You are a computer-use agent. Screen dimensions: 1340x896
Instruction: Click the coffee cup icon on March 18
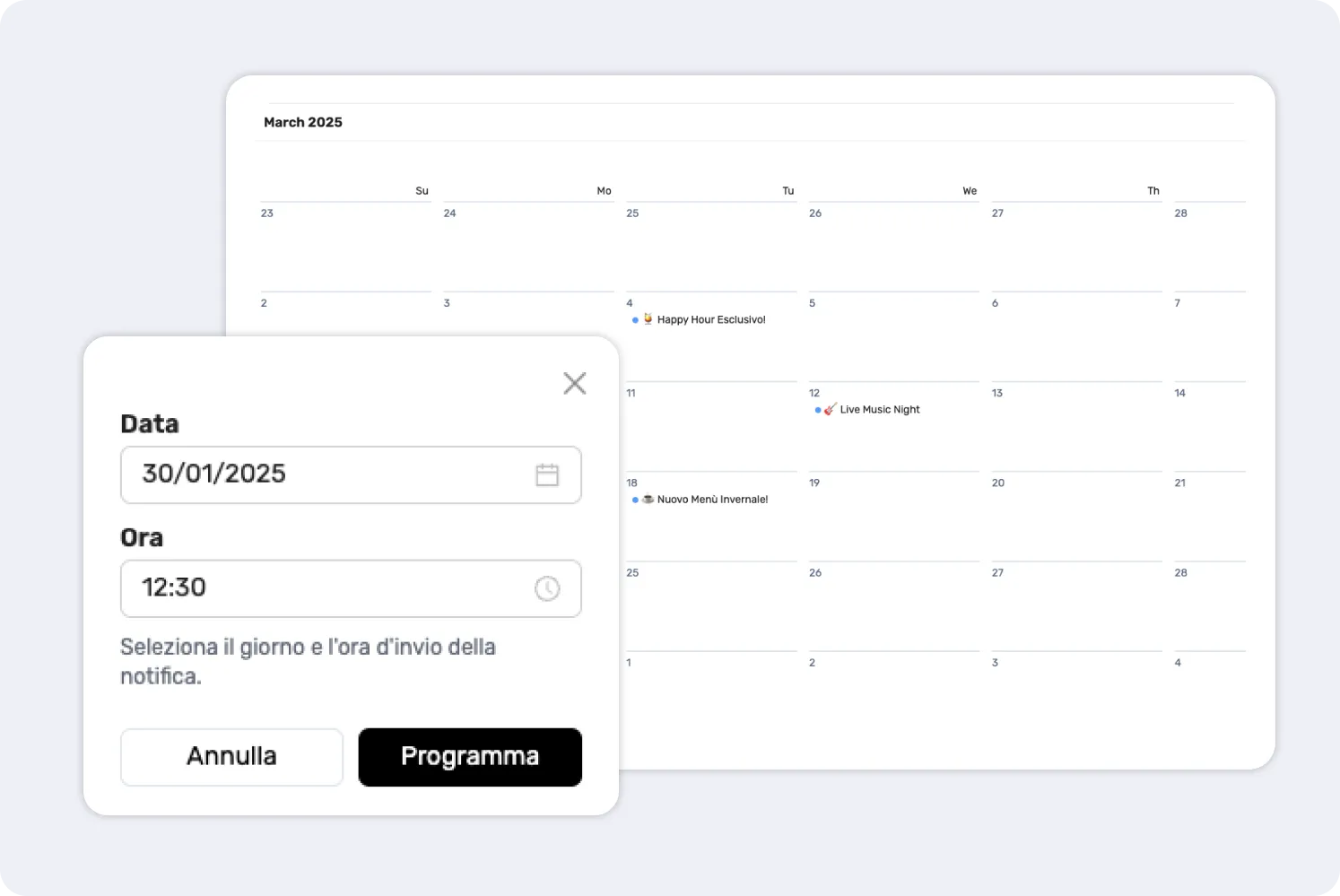pyautogui.click(x=648, y=500)
